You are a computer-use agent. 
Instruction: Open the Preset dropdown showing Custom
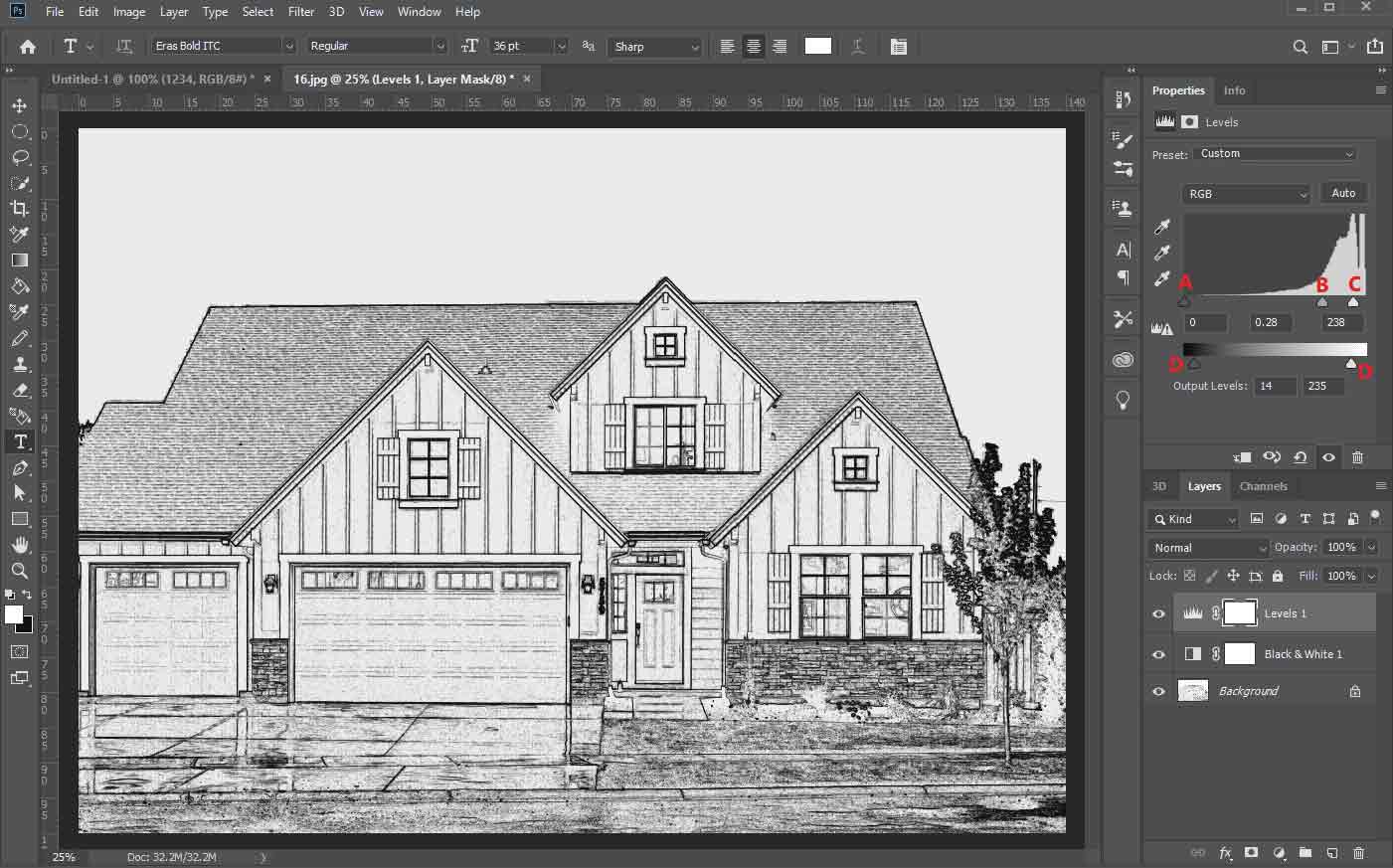(x=1276, y=153)
